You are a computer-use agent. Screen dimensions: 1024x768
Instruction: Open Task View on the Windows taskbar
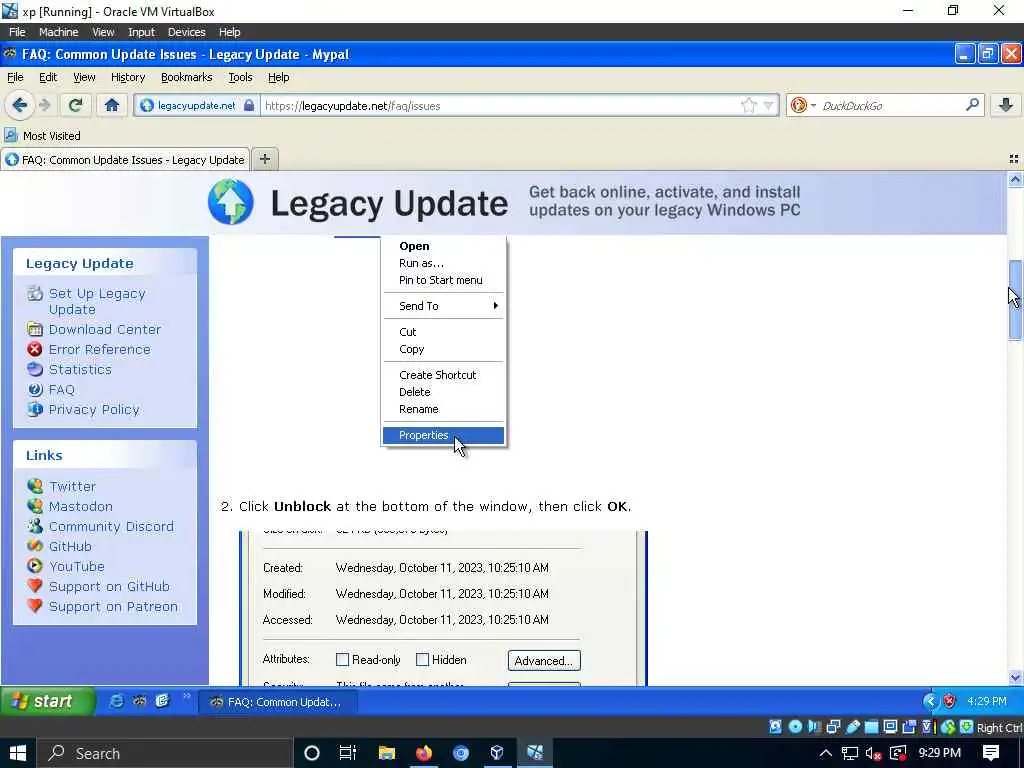(x=348, y=753)
